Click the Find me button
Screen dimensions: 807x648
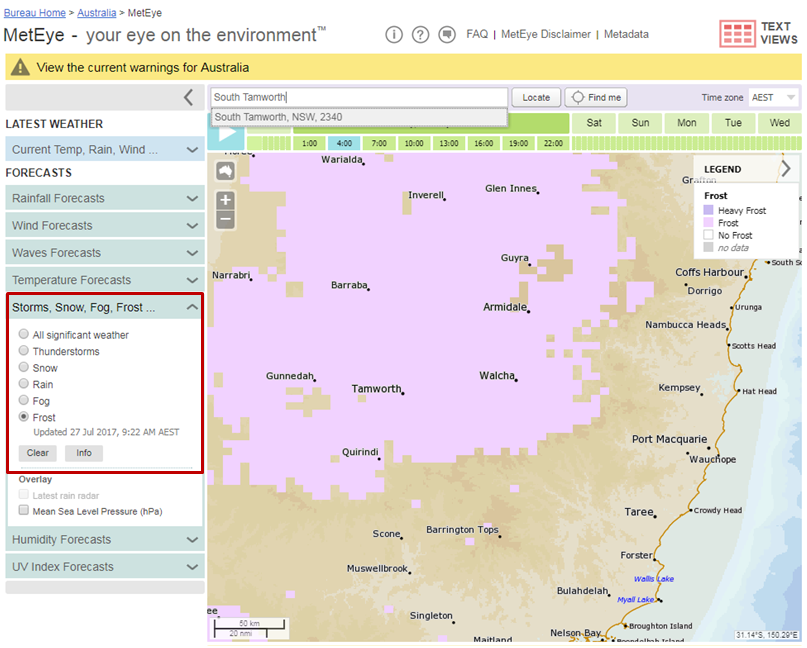tap(596, 97)
